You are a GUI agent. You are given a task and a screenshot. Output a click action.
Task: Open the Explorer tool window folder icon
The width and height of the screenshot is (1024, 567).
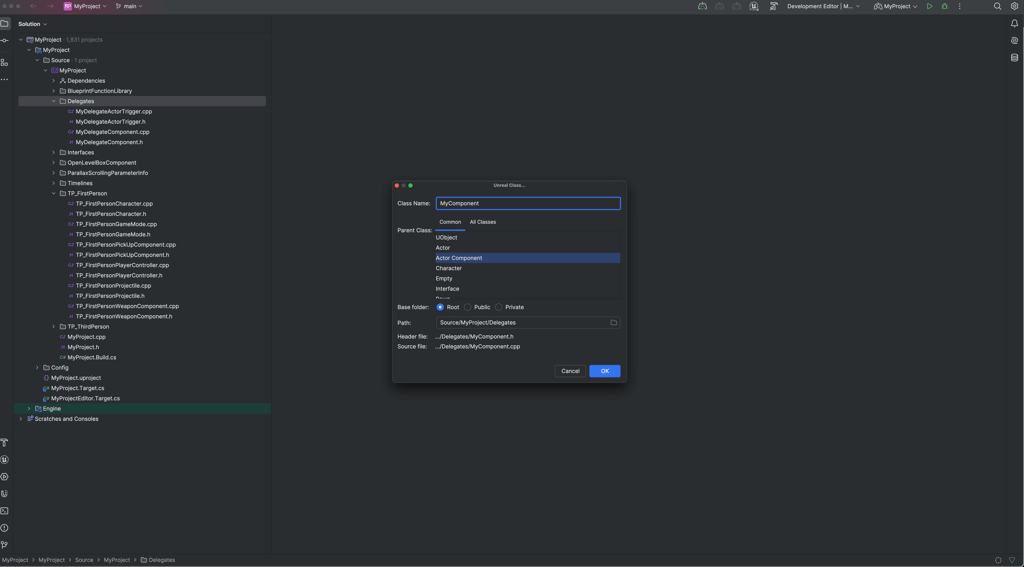point(5,24)
